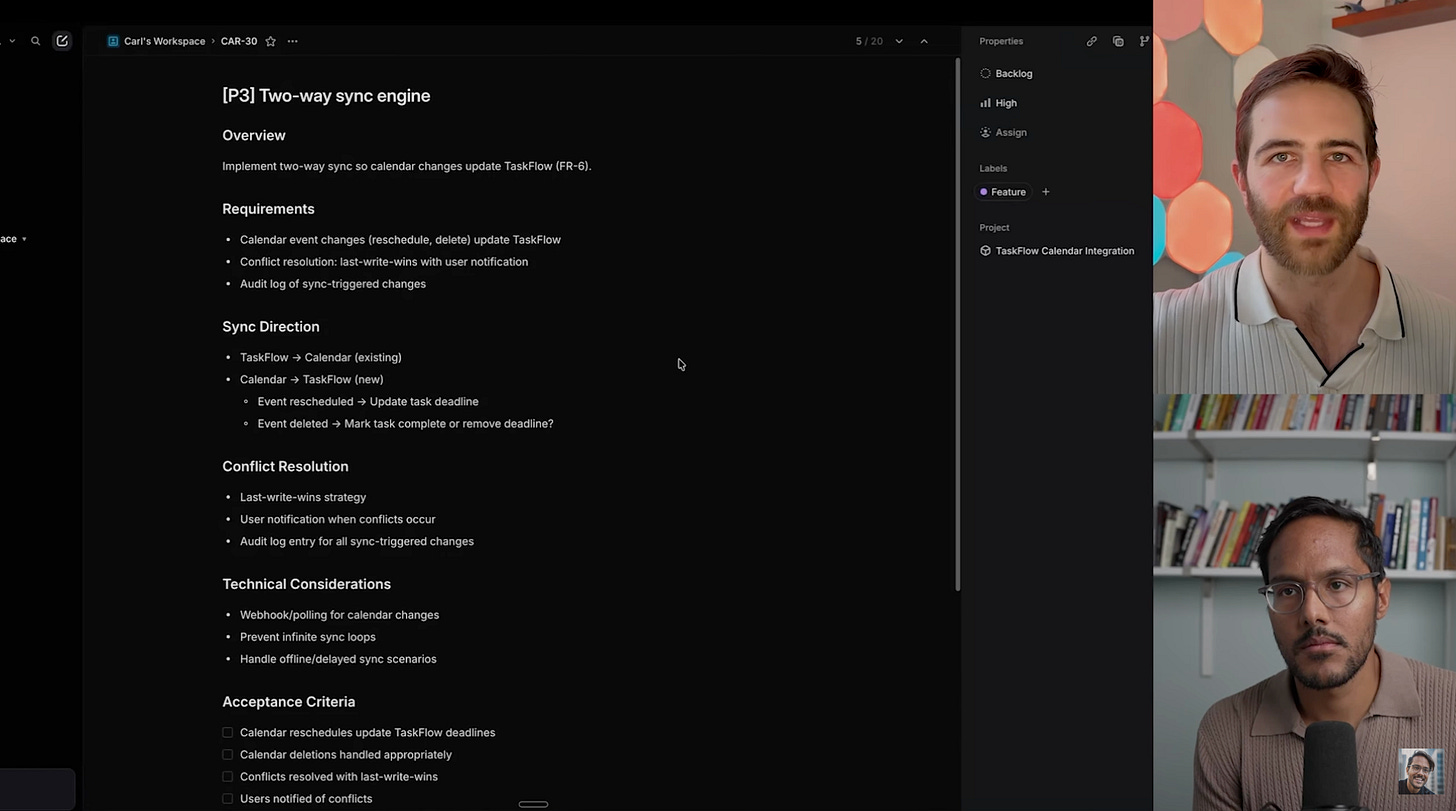Click the Technical Considerations heading

[306, 584]
